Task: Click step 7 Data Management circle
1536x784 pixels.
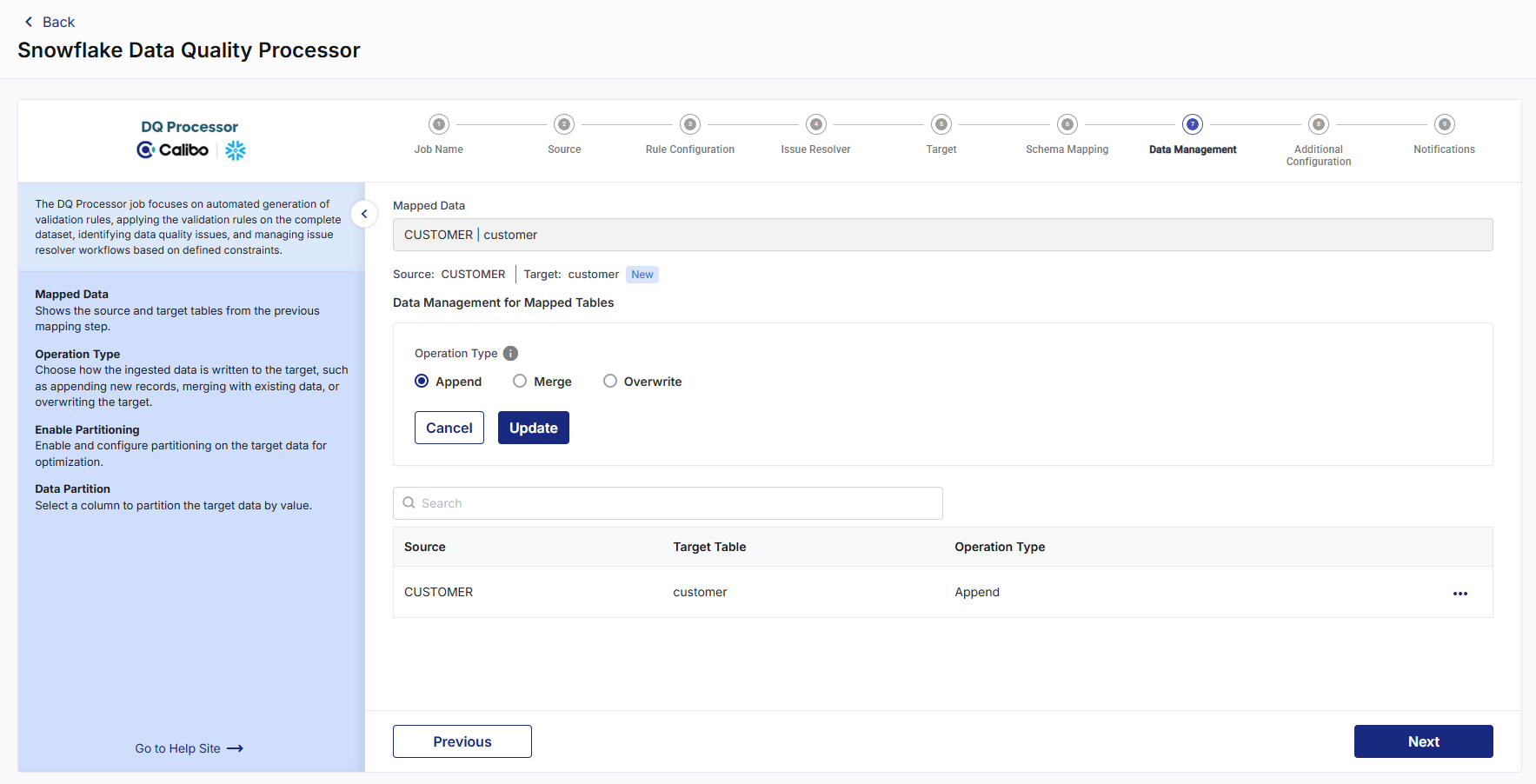Action: [x=1193, y=124]
